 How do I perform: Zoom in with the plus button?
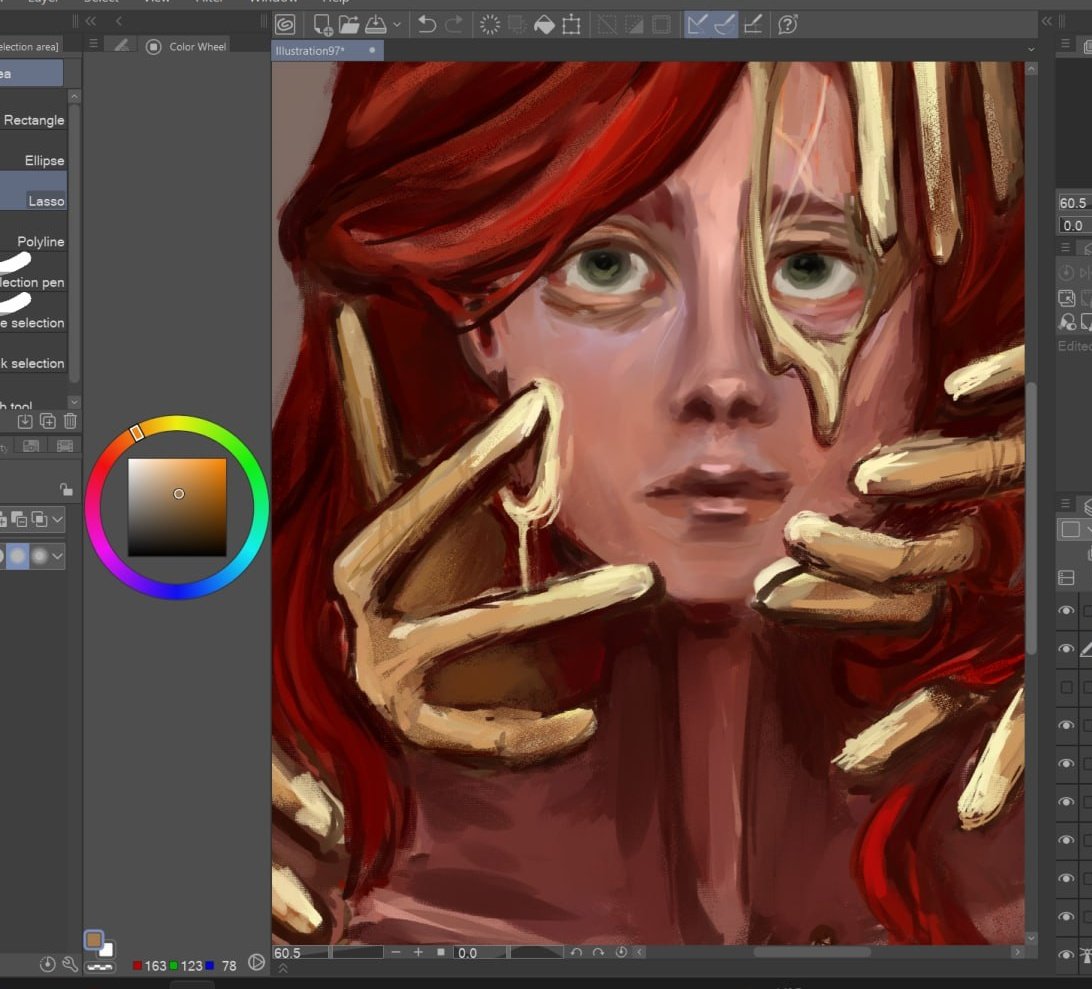pyautogui.click(x=418, y=952)
